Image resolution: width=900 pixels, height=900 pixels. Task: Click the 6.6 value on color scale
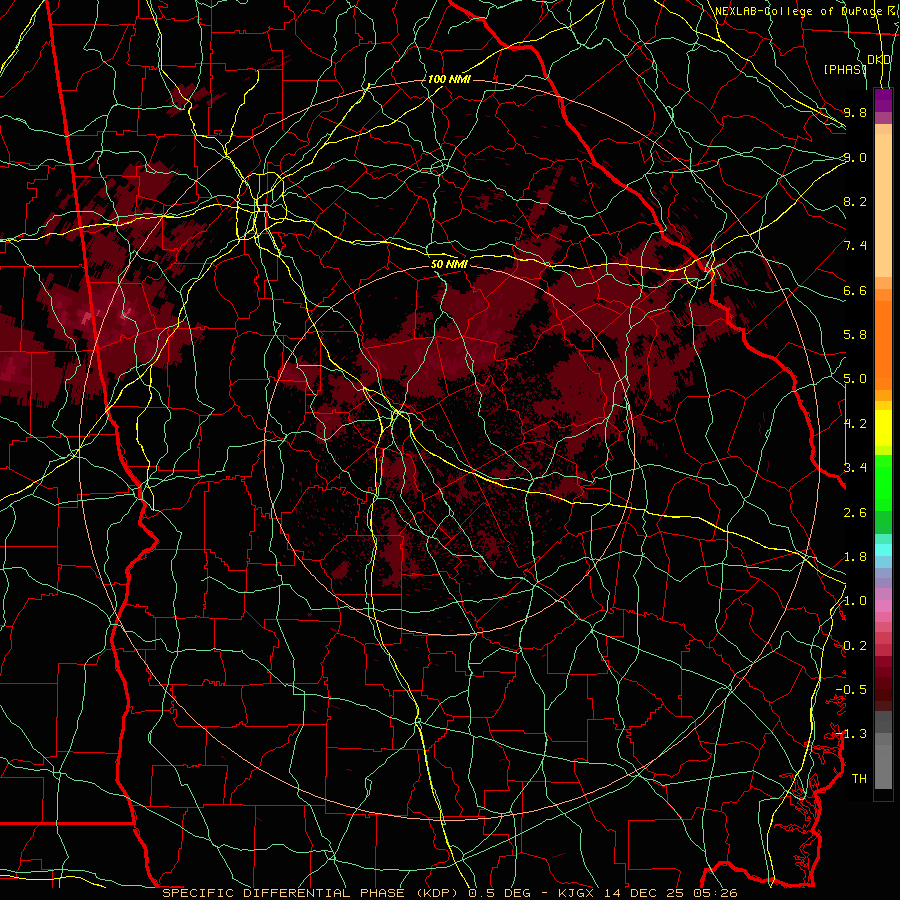[855, 290]
